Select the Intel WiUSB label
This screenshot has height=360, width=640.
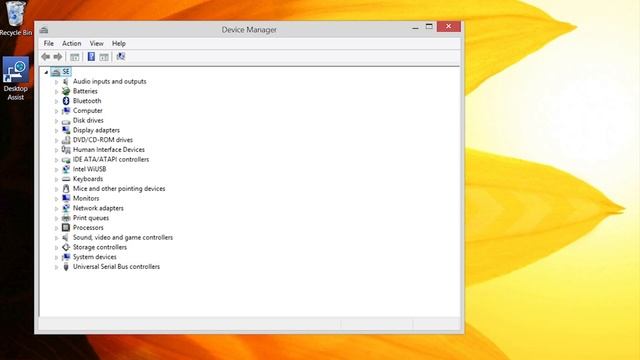pyautogui.click(x=89, y=169)
